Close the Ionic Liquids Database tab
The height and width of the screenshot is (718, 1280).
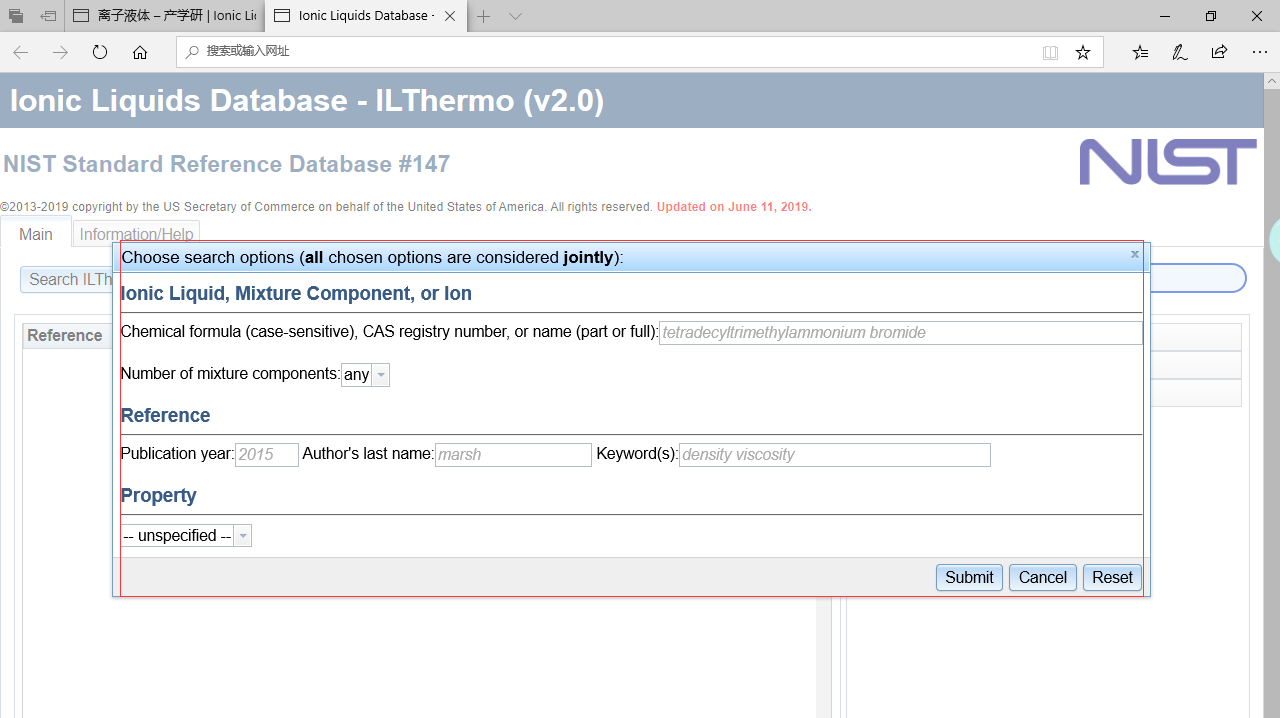click(450, 16)
